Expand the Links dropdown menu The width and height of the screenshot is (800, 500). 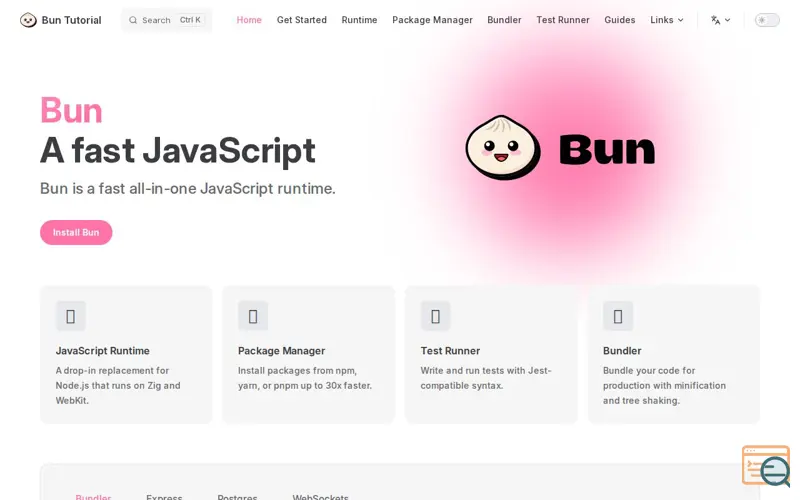(666, 20)
